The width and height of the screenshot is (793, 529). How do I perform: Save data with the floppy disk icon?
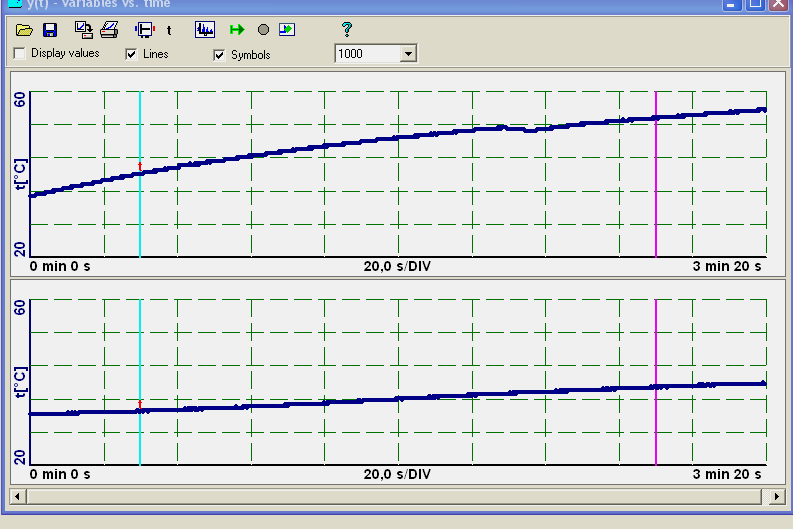coord(50,30)
